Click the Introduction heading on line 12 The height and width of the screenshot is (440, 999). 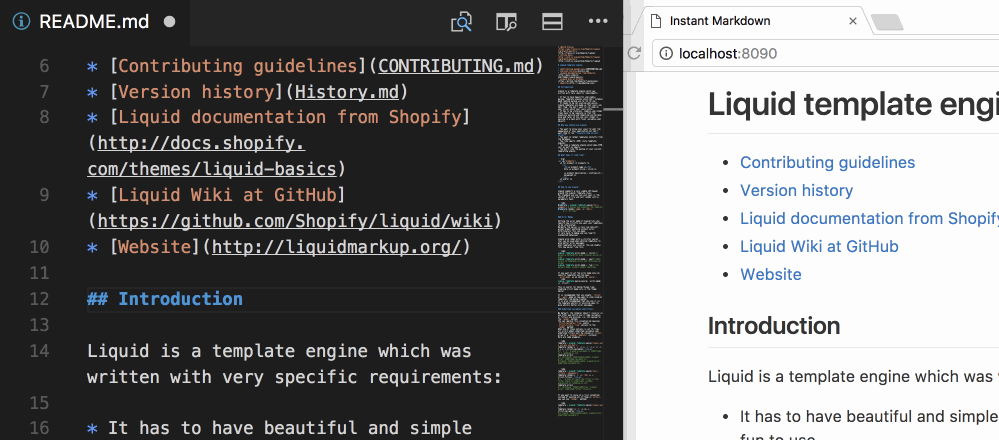(x=180, y=299)
